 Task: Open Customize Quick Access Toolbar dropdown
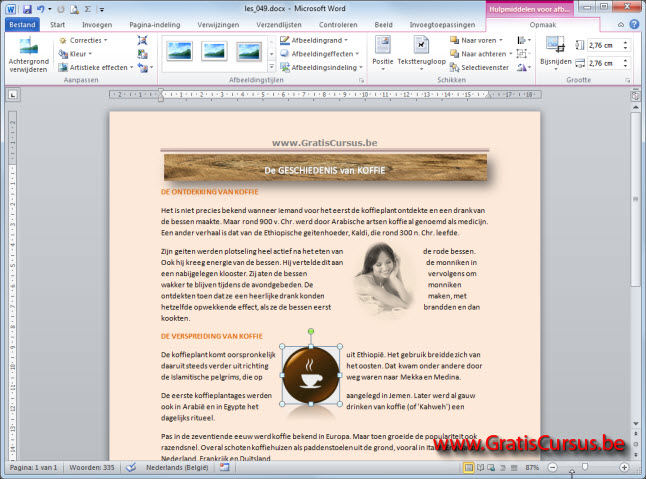point(102,9)
